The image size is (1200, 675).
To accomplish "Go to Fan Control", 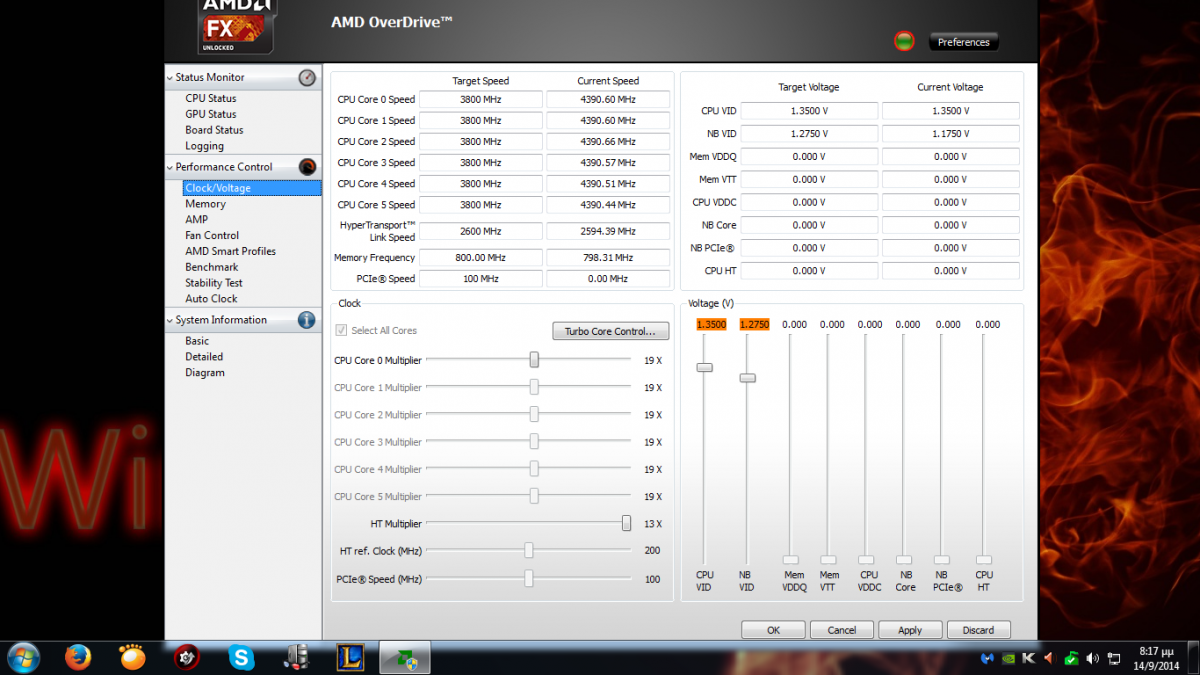I will click(212, 236).
